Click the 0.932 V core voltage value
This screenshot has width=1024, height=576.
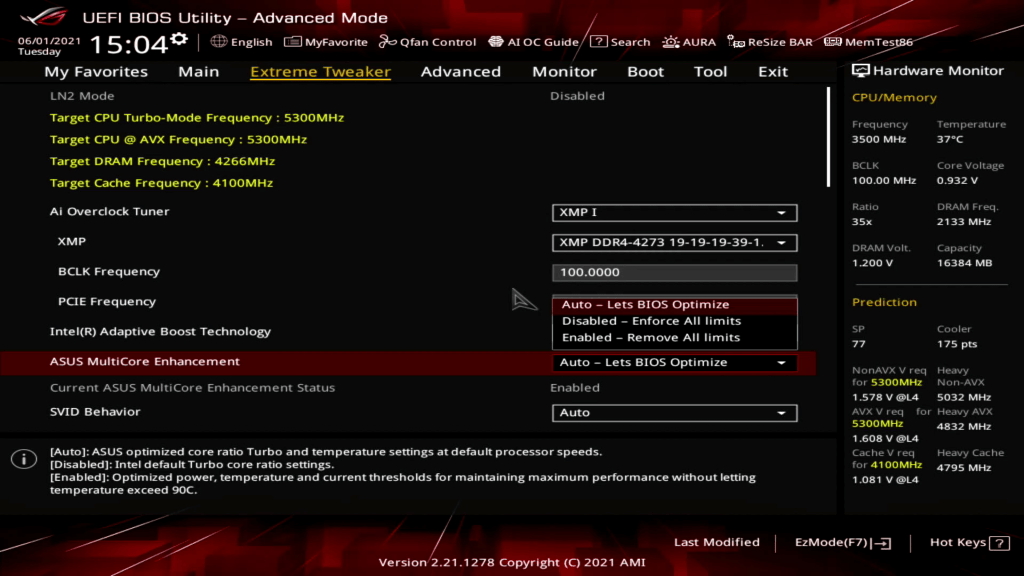(x=957, y=180)
